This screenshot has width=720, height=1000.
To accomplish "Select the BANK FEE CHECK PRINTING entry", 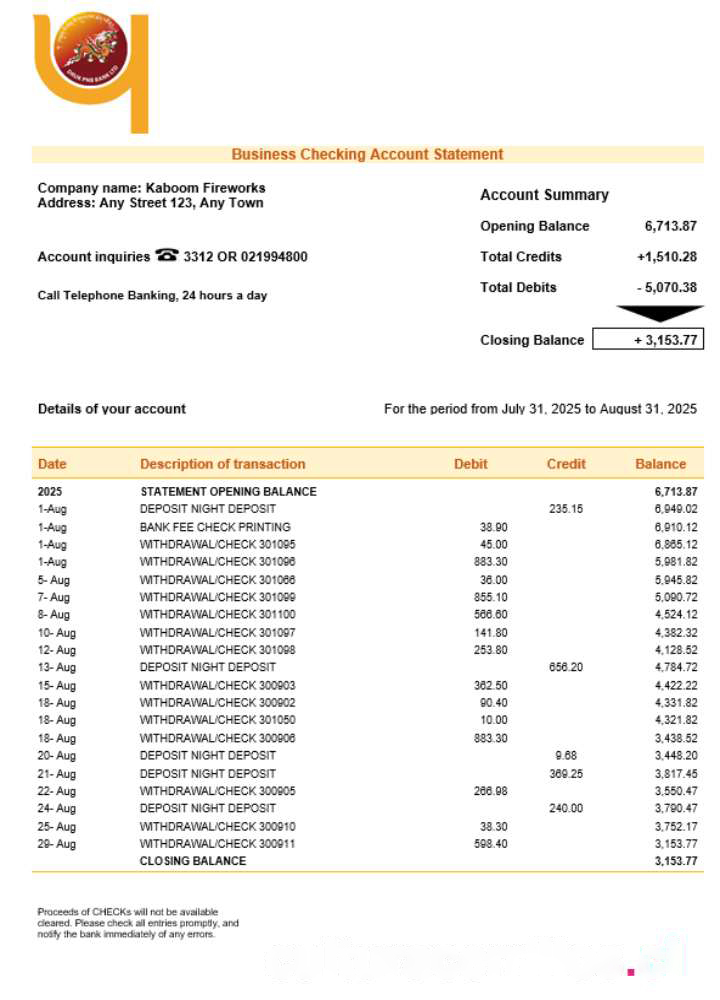I will click(215, 526).
